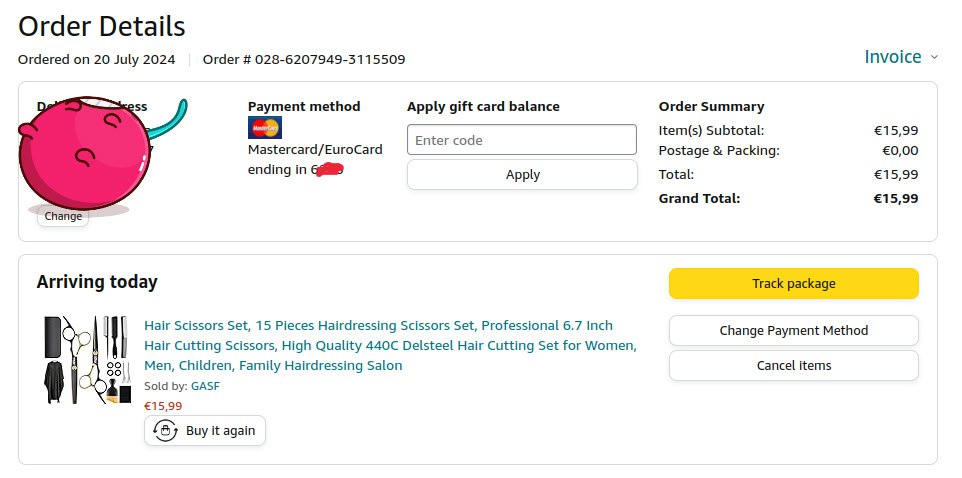Choose Cancel items

point(793,365)
